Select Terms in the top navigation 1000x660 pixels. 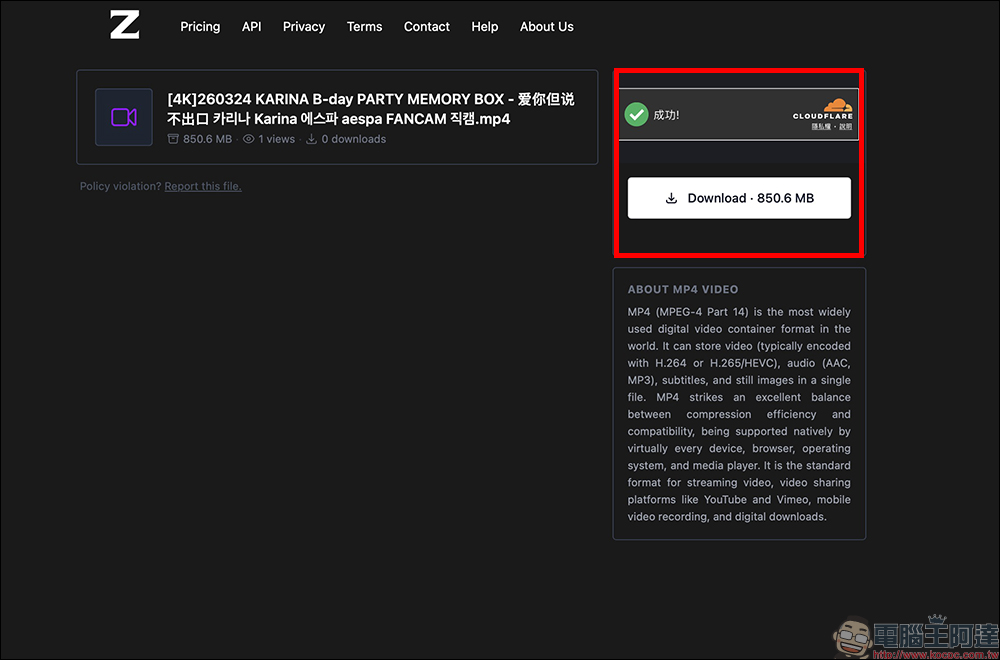coord(364,27)
